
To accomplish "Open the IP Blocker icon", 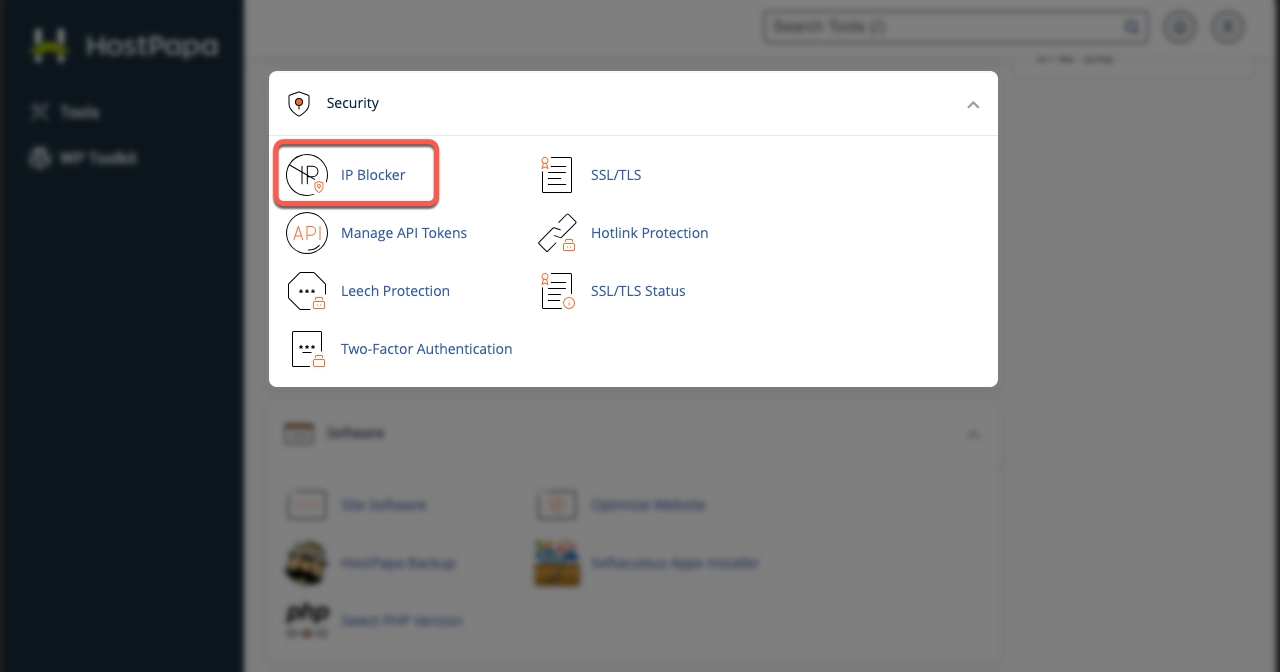I will [306, 175].
